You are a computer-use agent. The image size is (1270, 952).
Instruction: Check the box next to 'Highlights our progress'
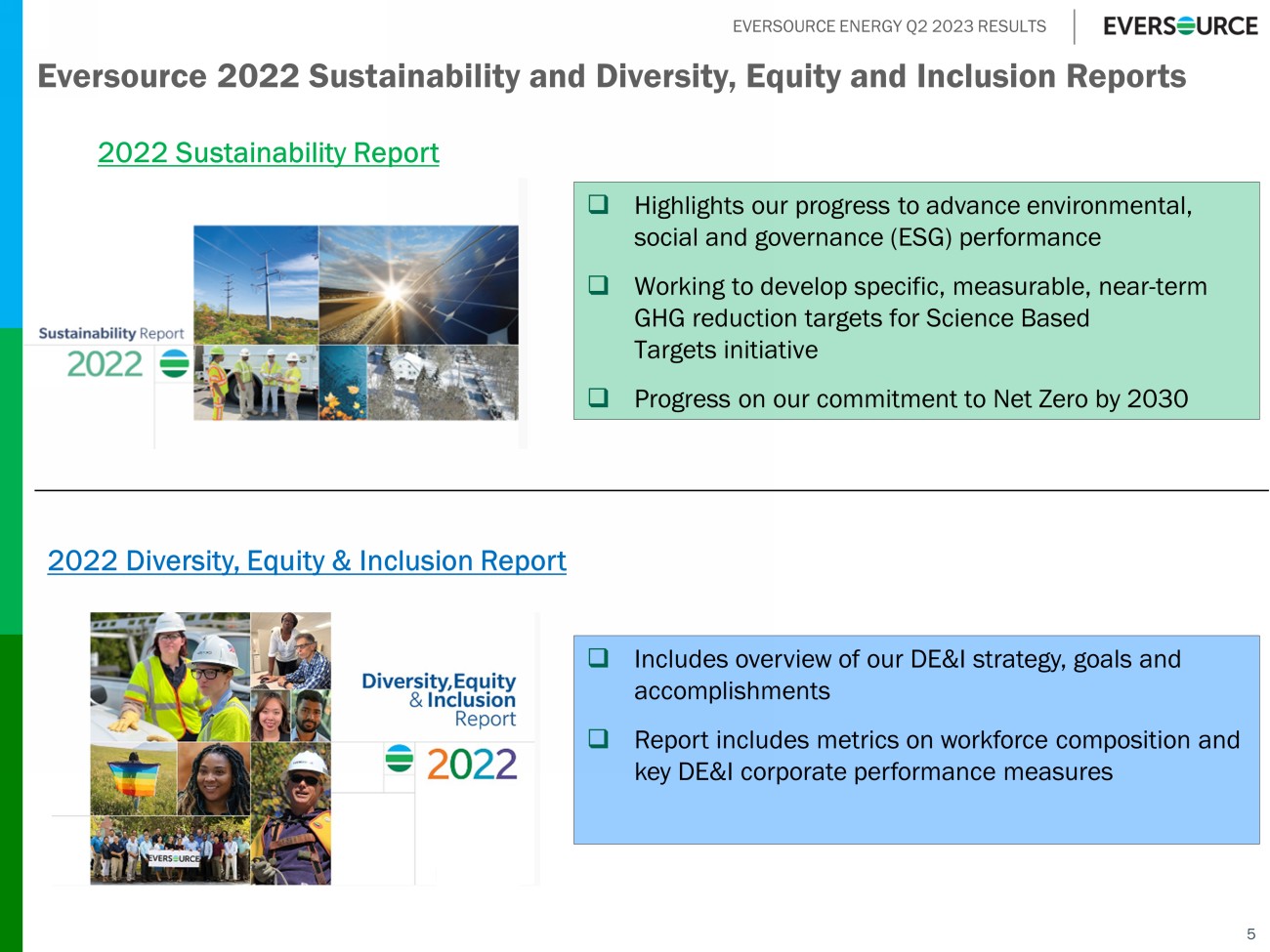(x=598, y=205)
